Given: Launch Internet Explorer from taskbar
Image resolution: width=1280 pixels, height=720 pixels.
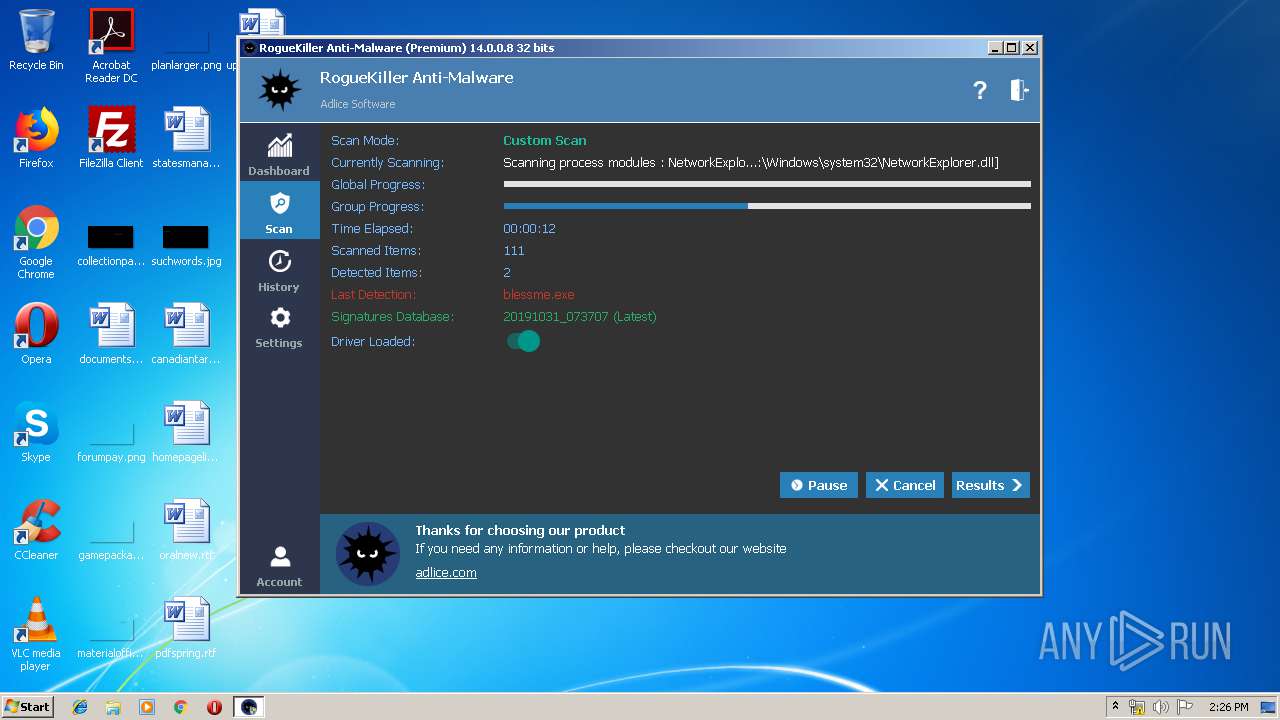Looking at the screenshot, I should [80, 707].
